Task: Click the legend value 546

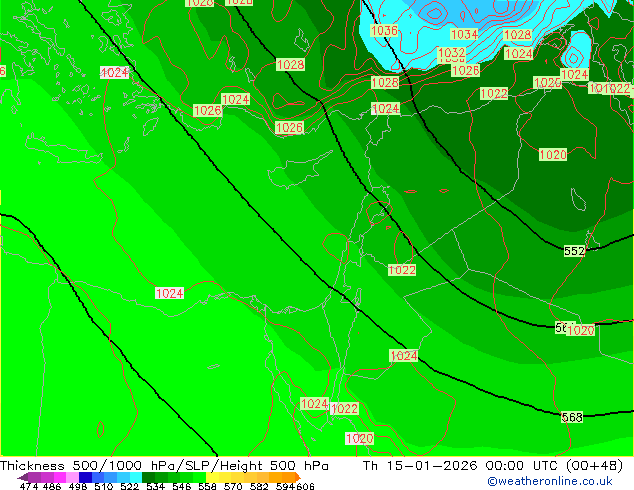Action: [182, 486]
